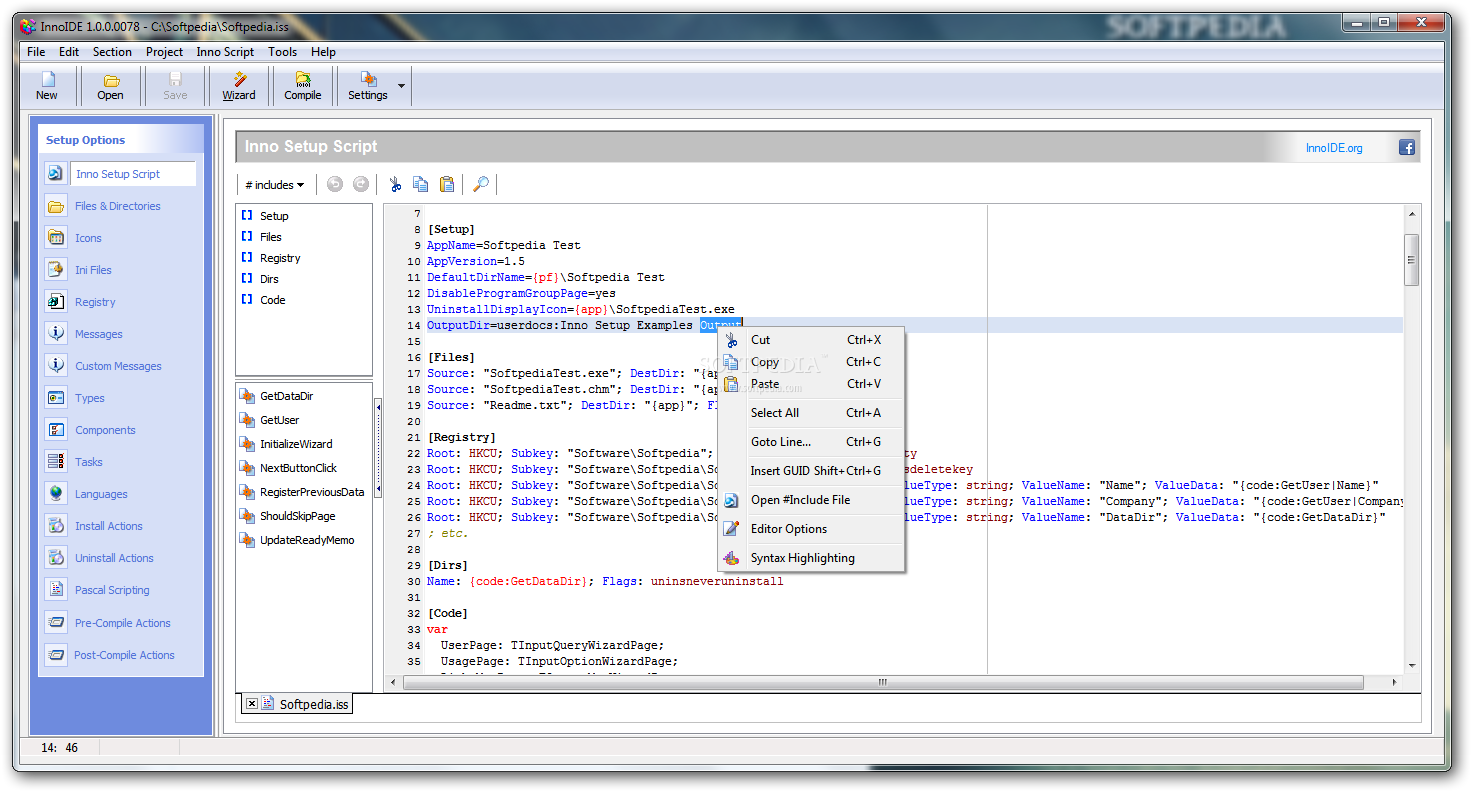Click the copy icon in editor toolbar

[421, 184]
